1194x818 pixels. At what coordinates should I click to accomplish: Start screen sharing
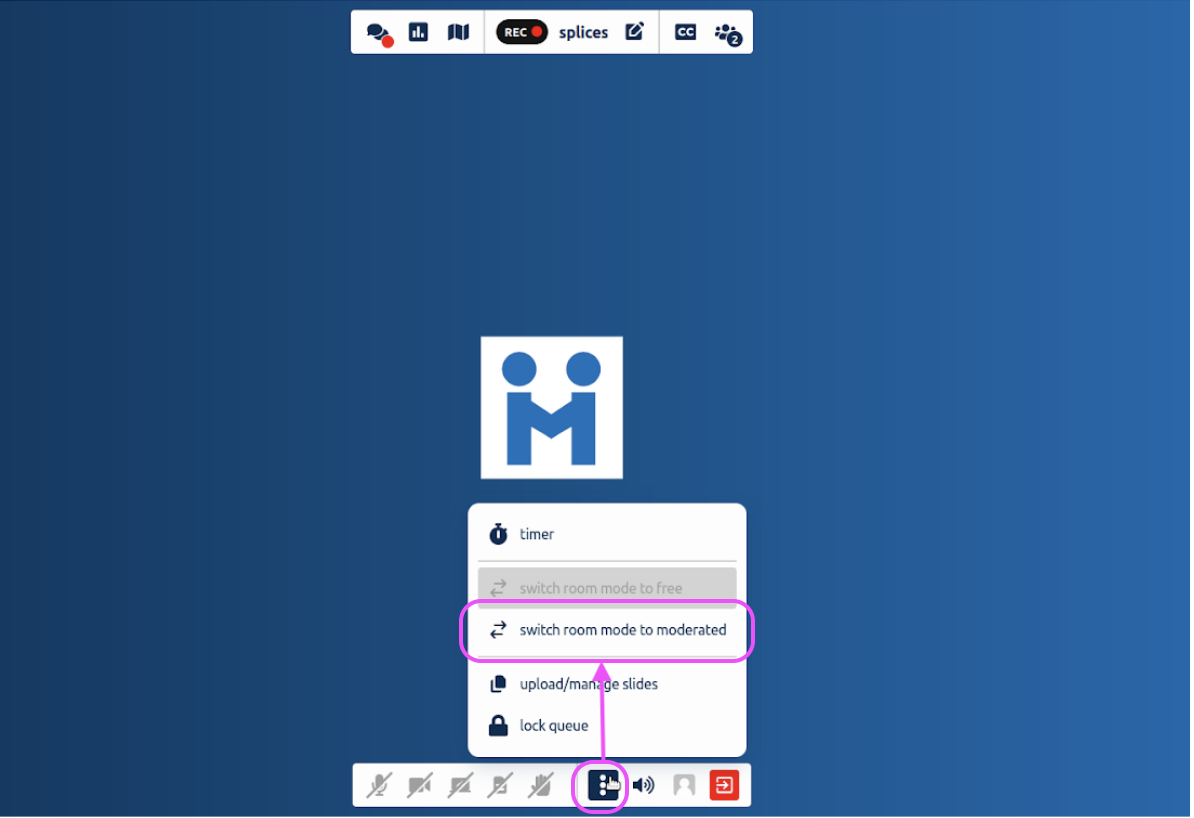click(x=459, y=785)
